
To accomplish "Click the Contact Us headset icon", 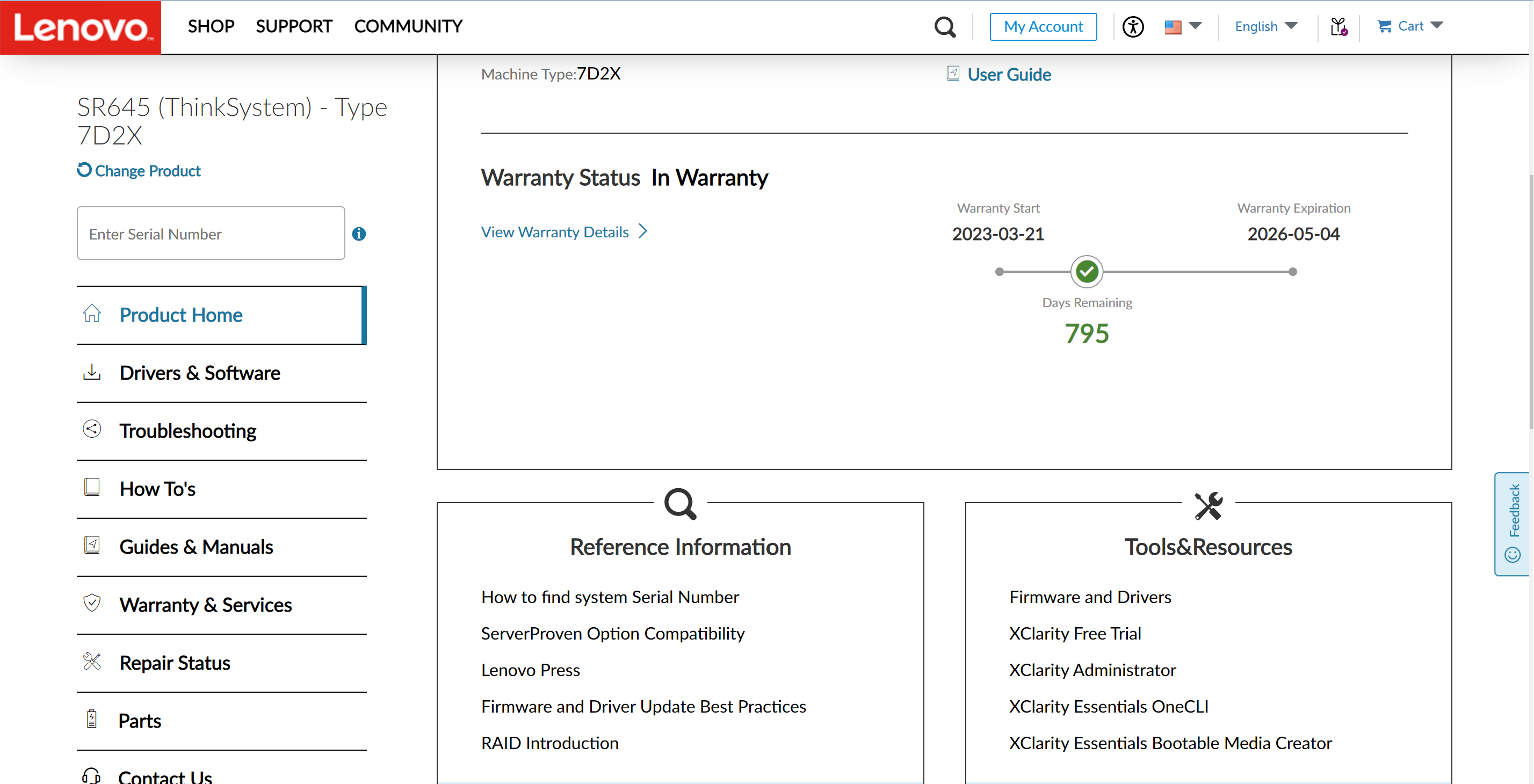I will pos(91,775).
